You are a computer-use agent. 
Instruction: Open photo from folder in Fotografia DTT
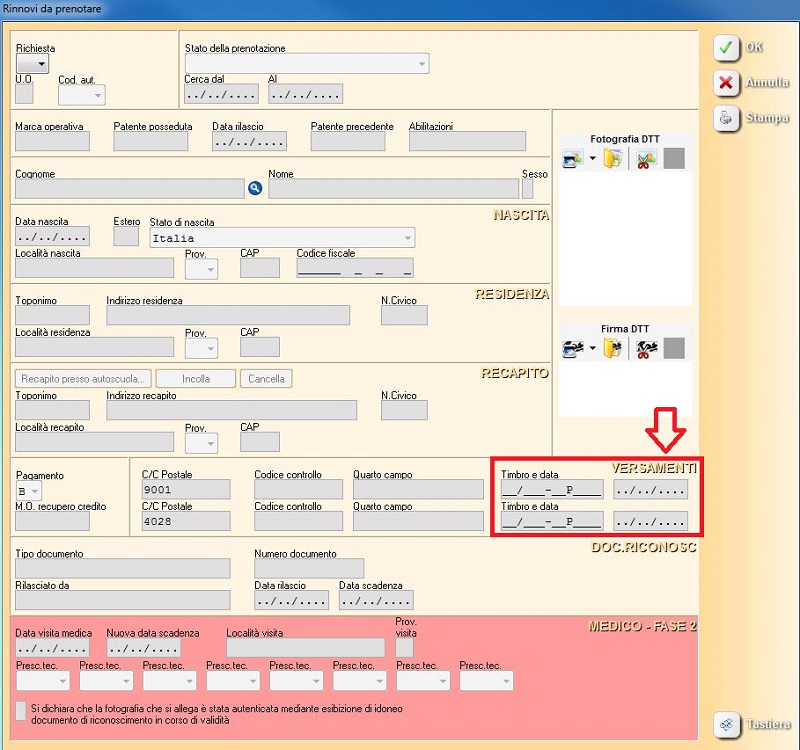[x=613, y=159]
